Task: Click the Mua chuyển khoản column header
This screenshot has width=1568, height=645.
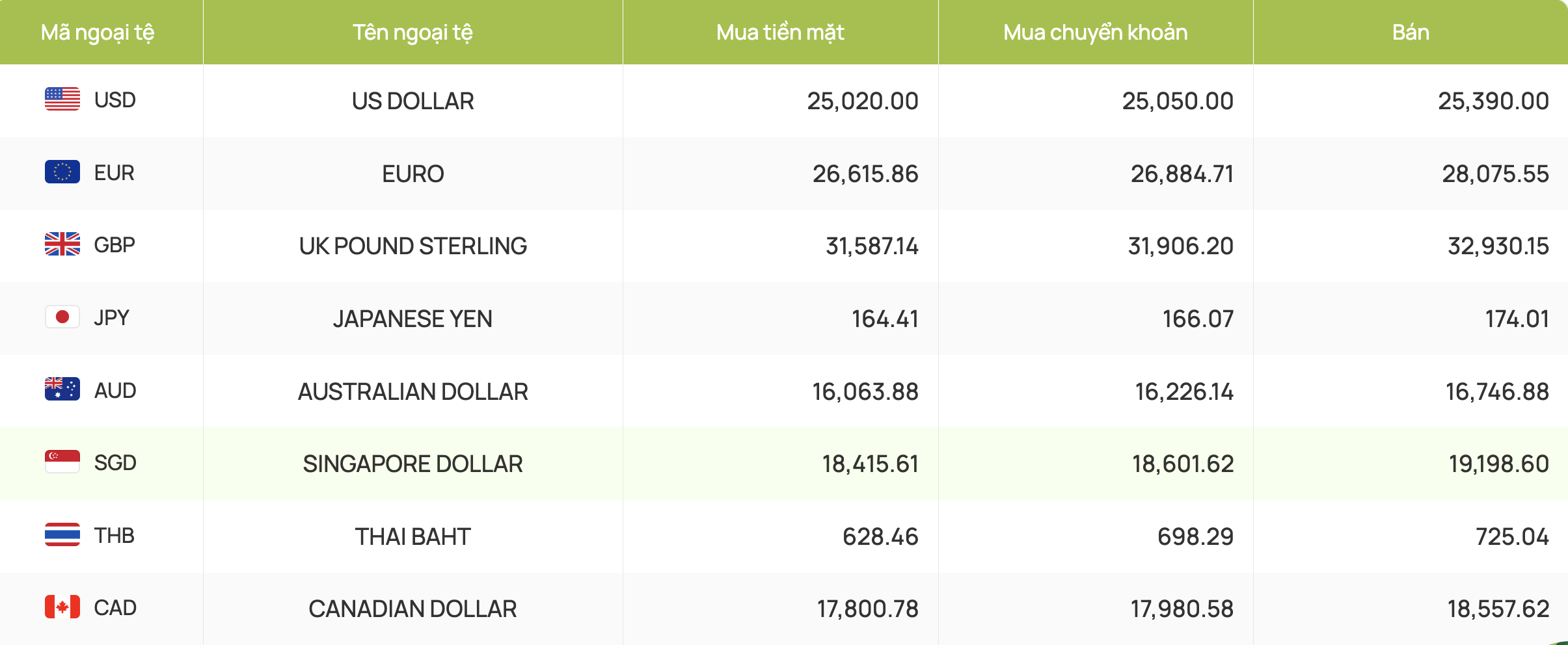Action: click(1096, 33)
